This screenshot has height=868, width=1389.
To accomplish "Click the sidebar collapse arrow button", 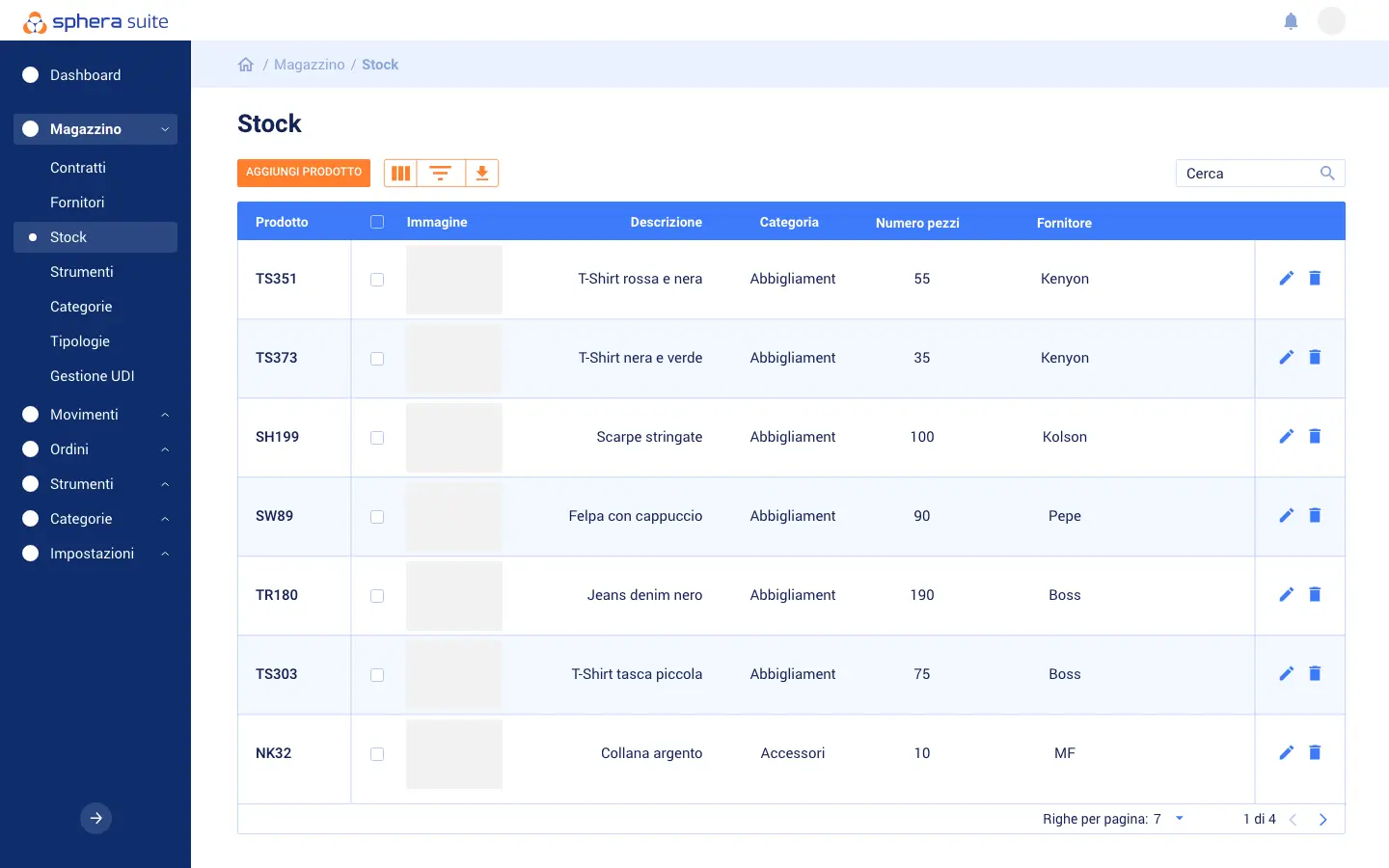I will coord(95,818).
